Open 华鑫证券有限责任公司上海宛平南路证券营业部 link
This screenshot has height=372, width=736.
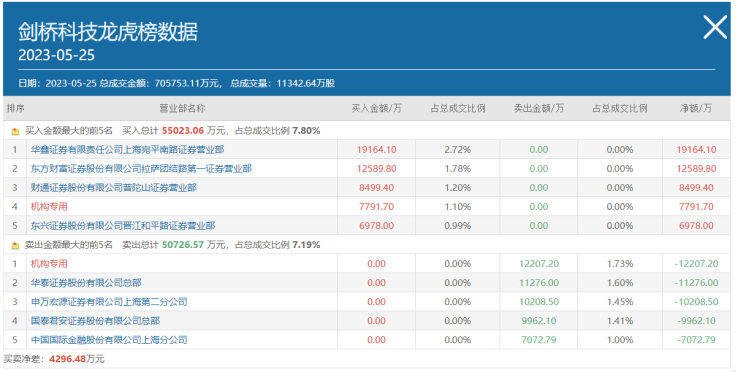127,150
